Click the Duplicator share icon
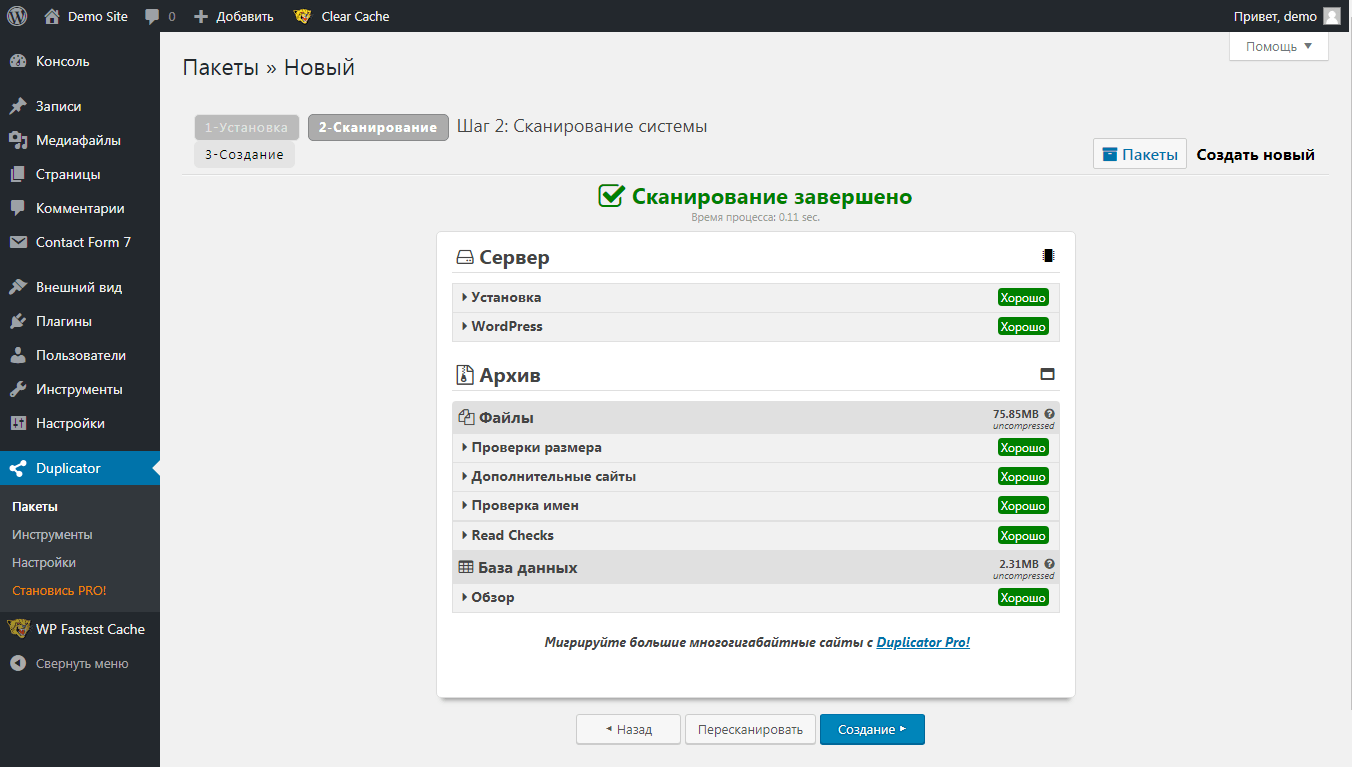The width and height of the screenshot is (1352, 767). pos(18,468)
